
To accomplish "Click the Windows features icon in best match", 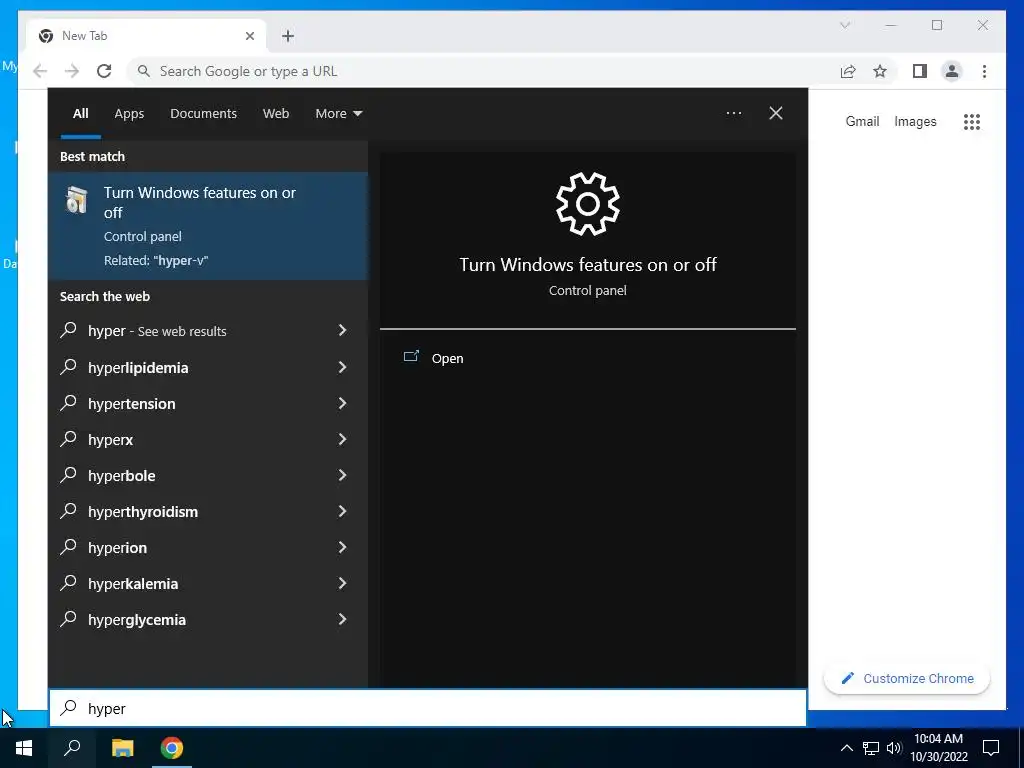I will click(76, 200).
